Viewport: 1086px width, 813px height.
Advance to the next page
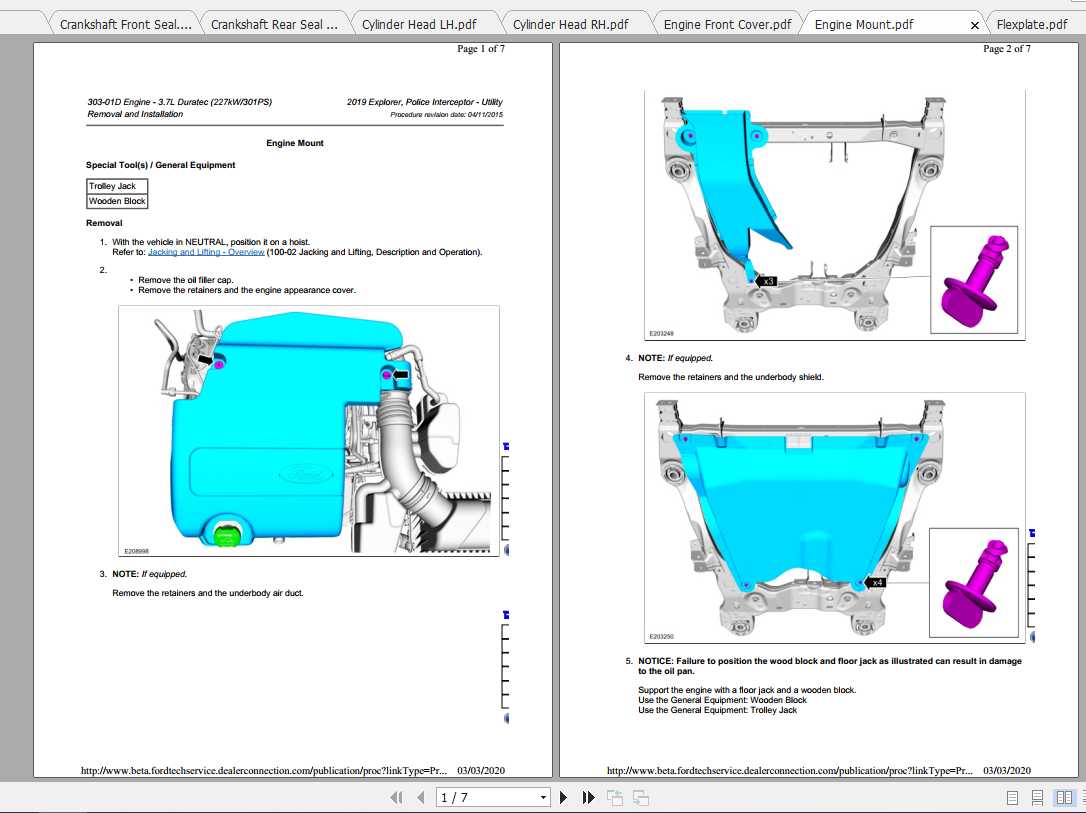point(563,797)
